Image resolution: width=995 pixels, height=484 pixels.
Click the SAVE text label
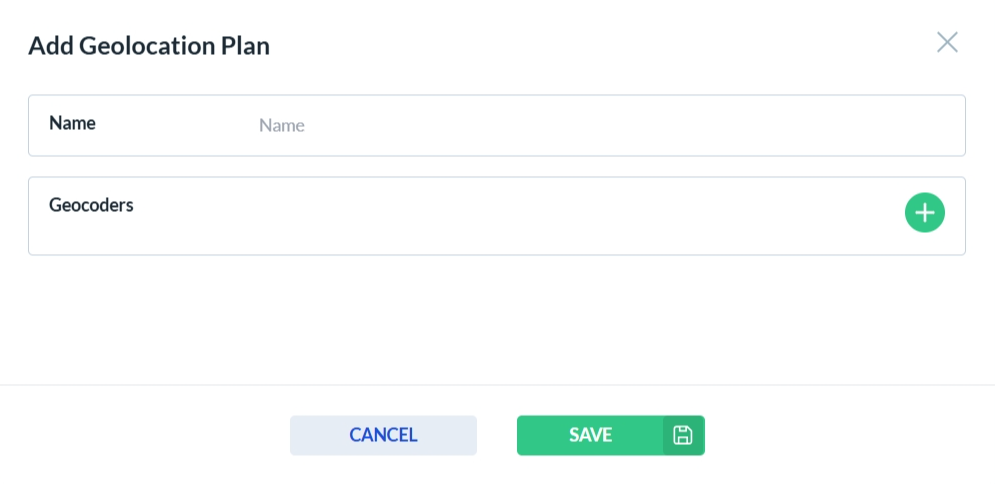(590, 435)
